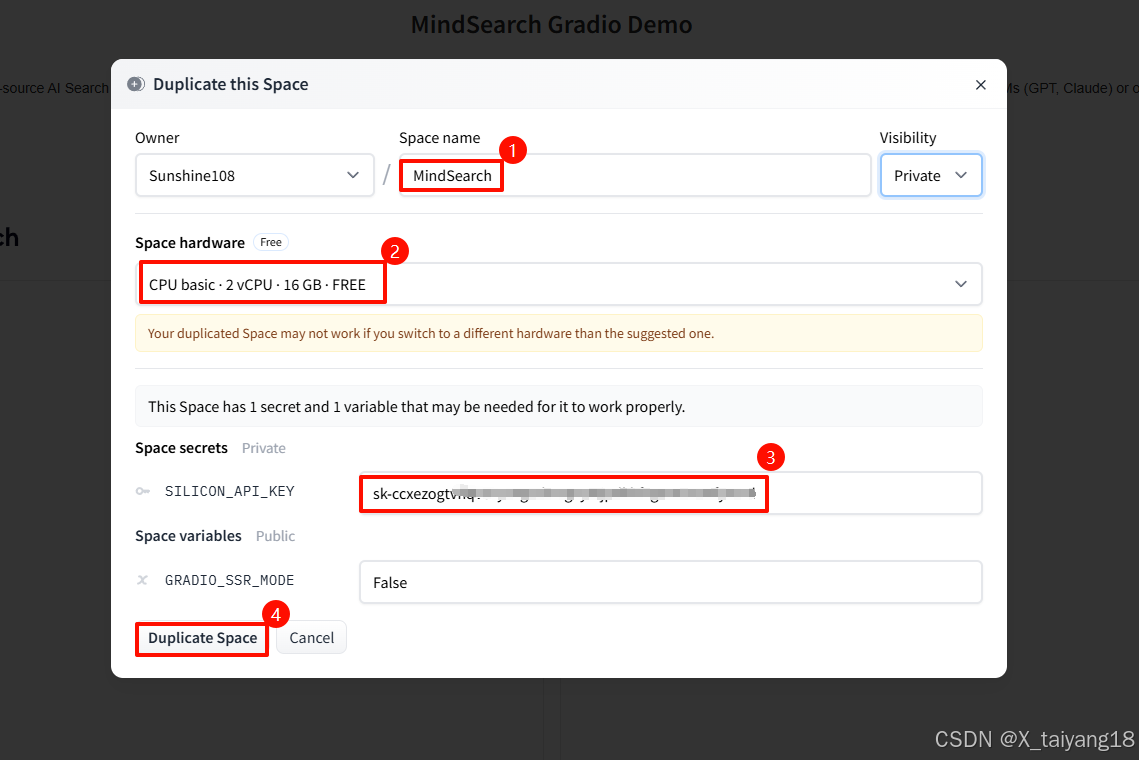Screen dimensions: 1139x760
Task: Click the Duplicate this Space title text
Action: (231, 84)
